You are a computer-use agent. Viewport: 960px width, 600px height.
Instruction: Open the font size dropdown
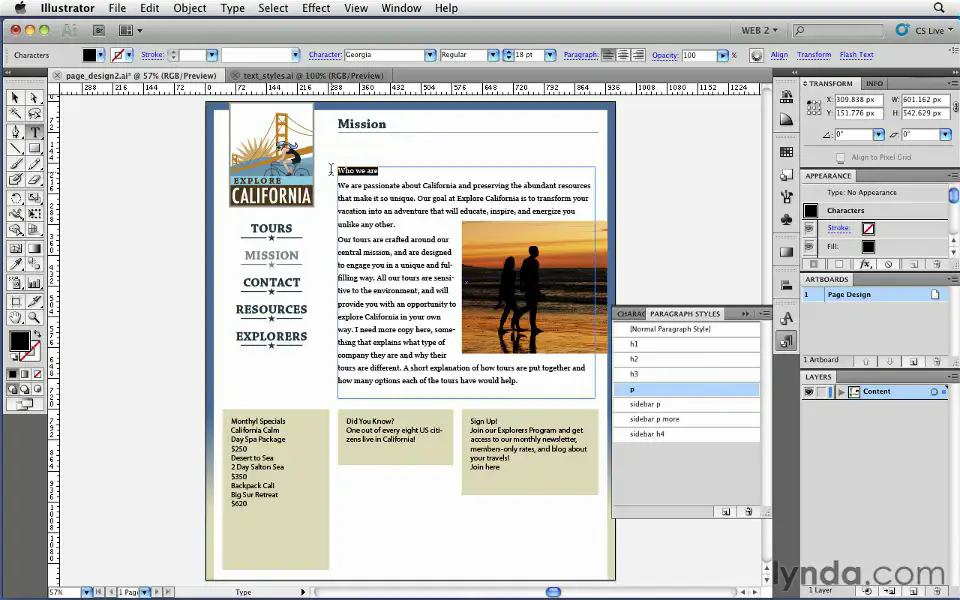pos(550,55)
